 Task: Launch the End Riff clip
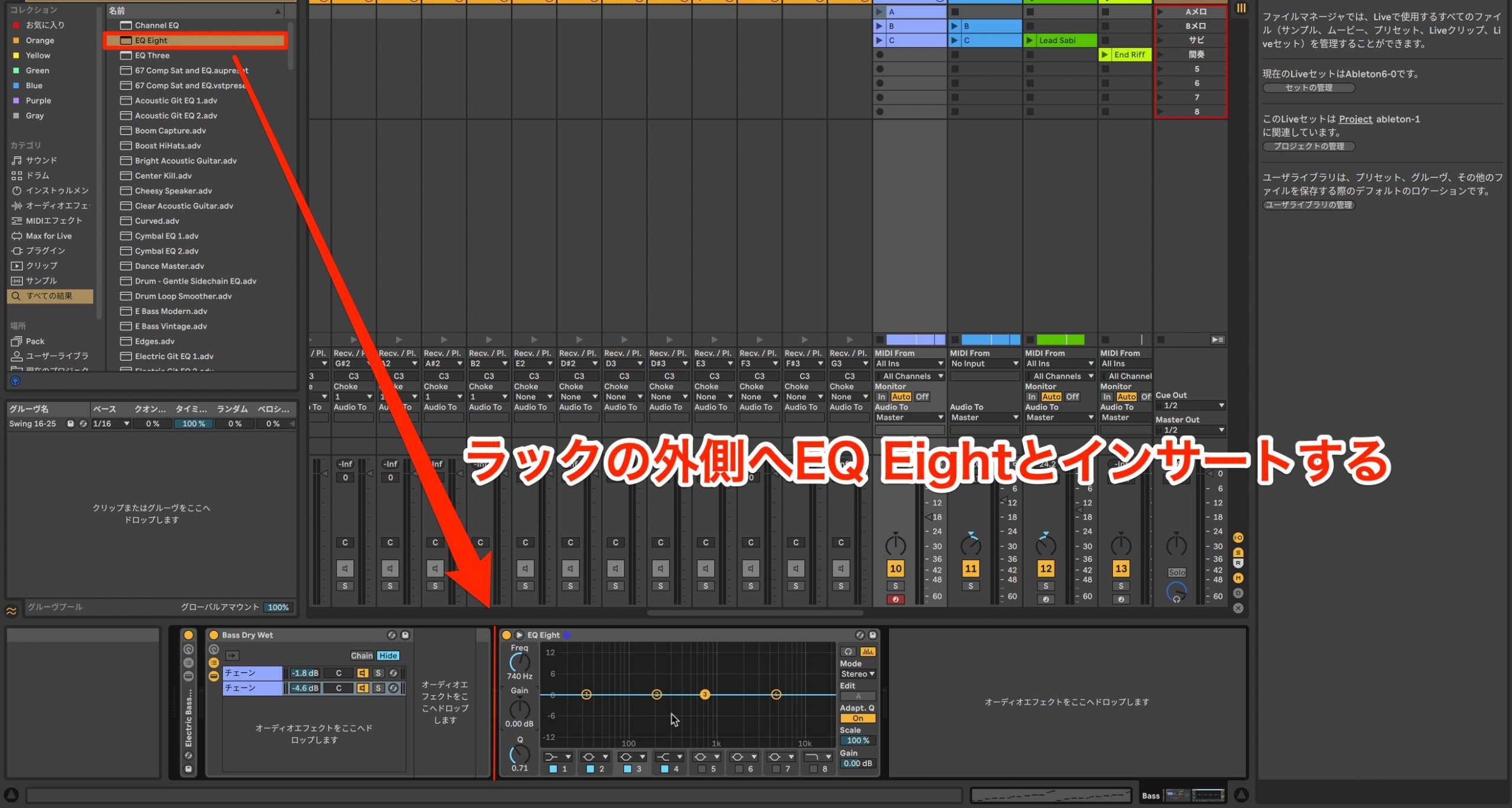[1104, 54]
